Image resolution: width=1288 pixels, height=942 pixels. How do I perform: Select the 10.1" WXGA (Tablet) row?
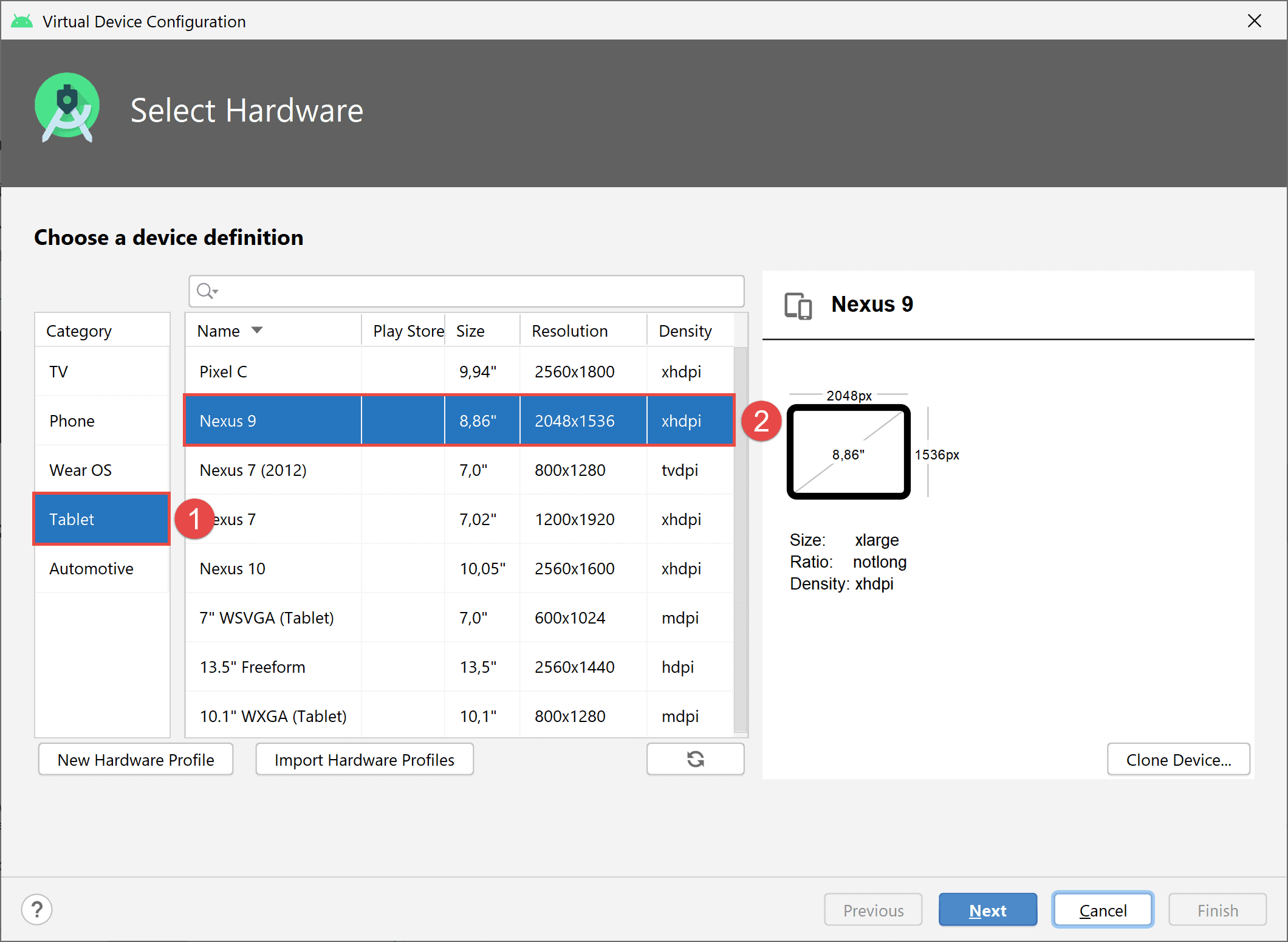[459, 716]
